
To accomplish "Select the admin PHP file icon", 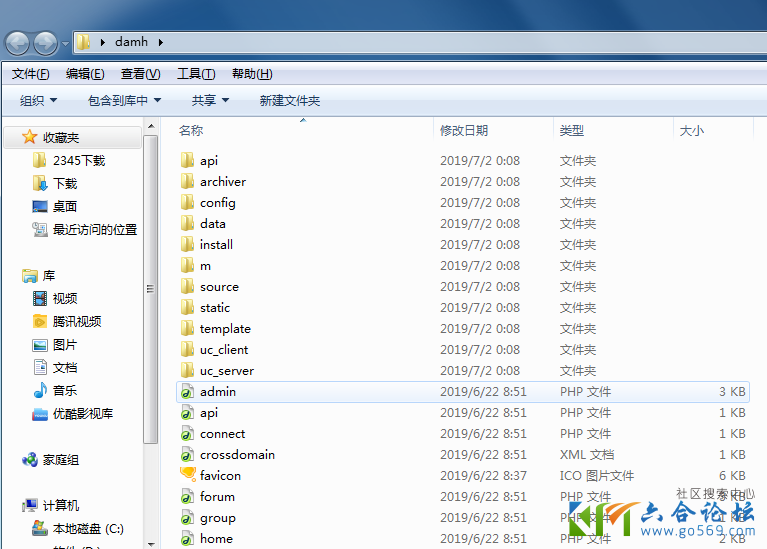I will 187,392.
